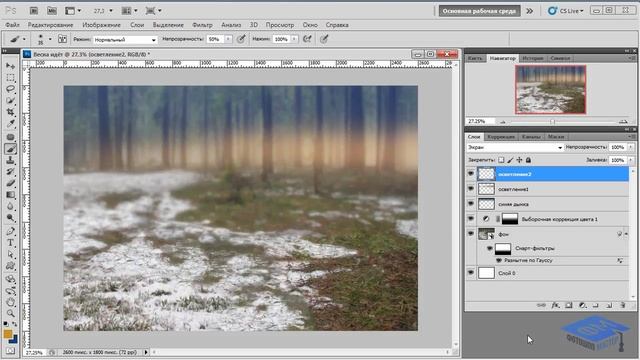Select the Path Selection tool
The width and height of the screenshot is (640, 360).
point(11,254)
